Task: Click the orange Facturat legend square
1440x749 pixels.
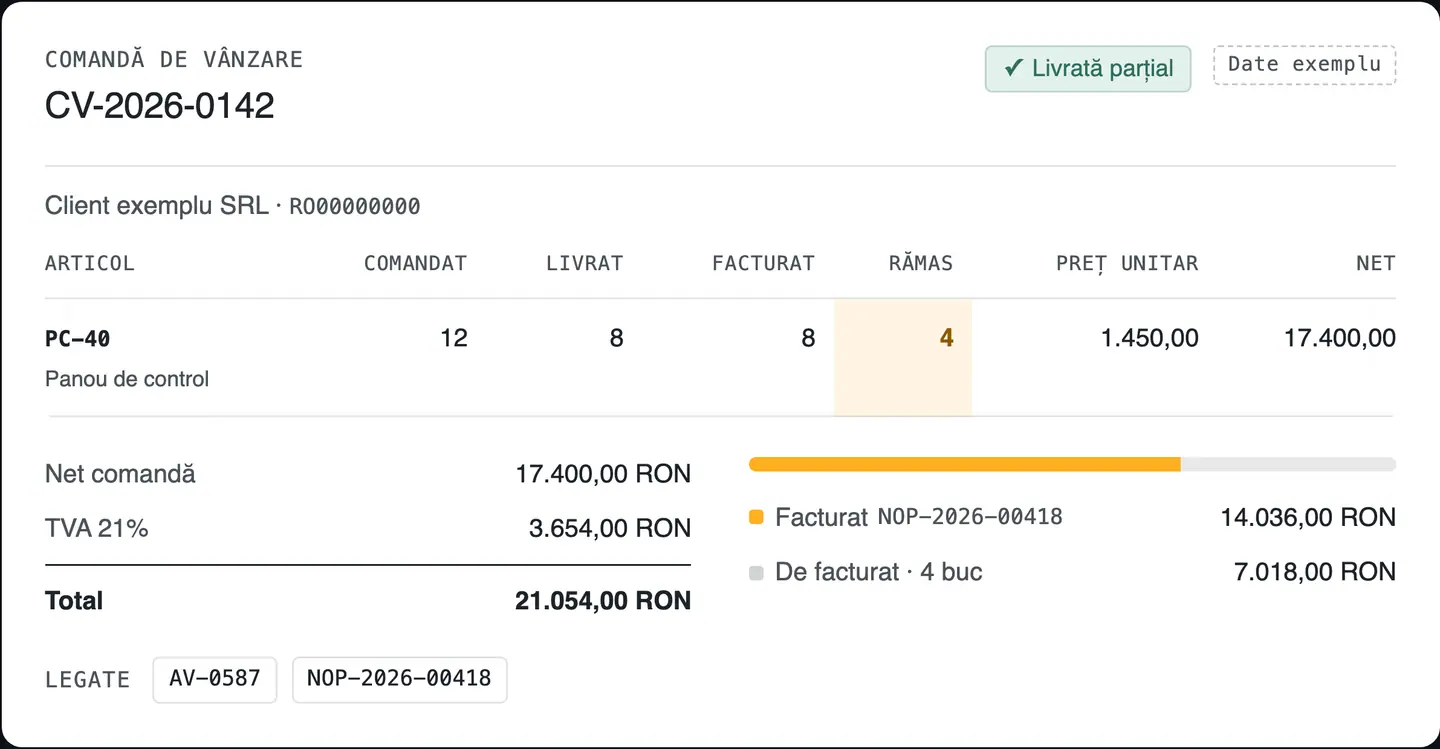Action: [x=756, y=518]
